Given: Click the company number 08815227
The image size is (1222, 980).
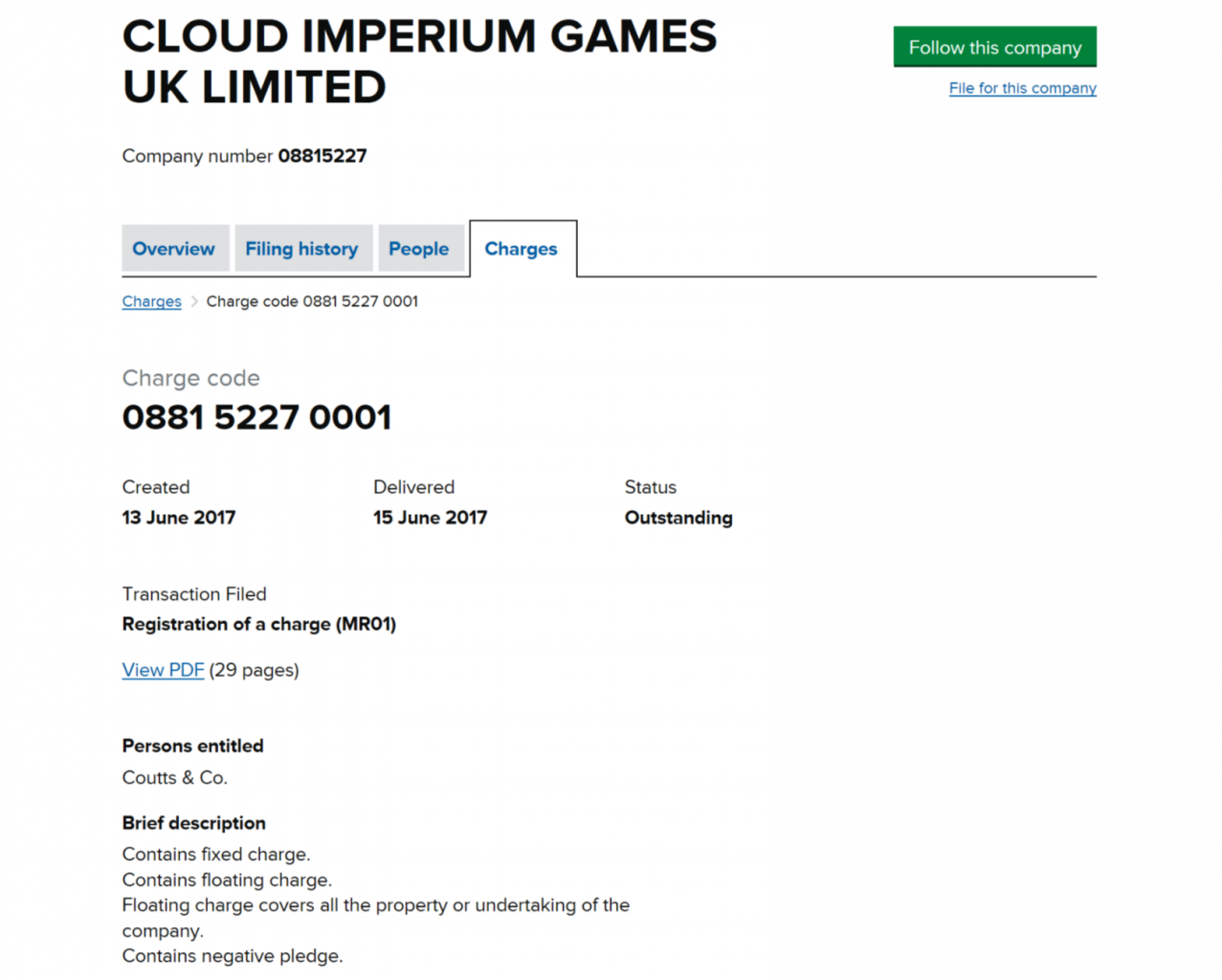Looking at the screenshot, I should click(322, 156).
